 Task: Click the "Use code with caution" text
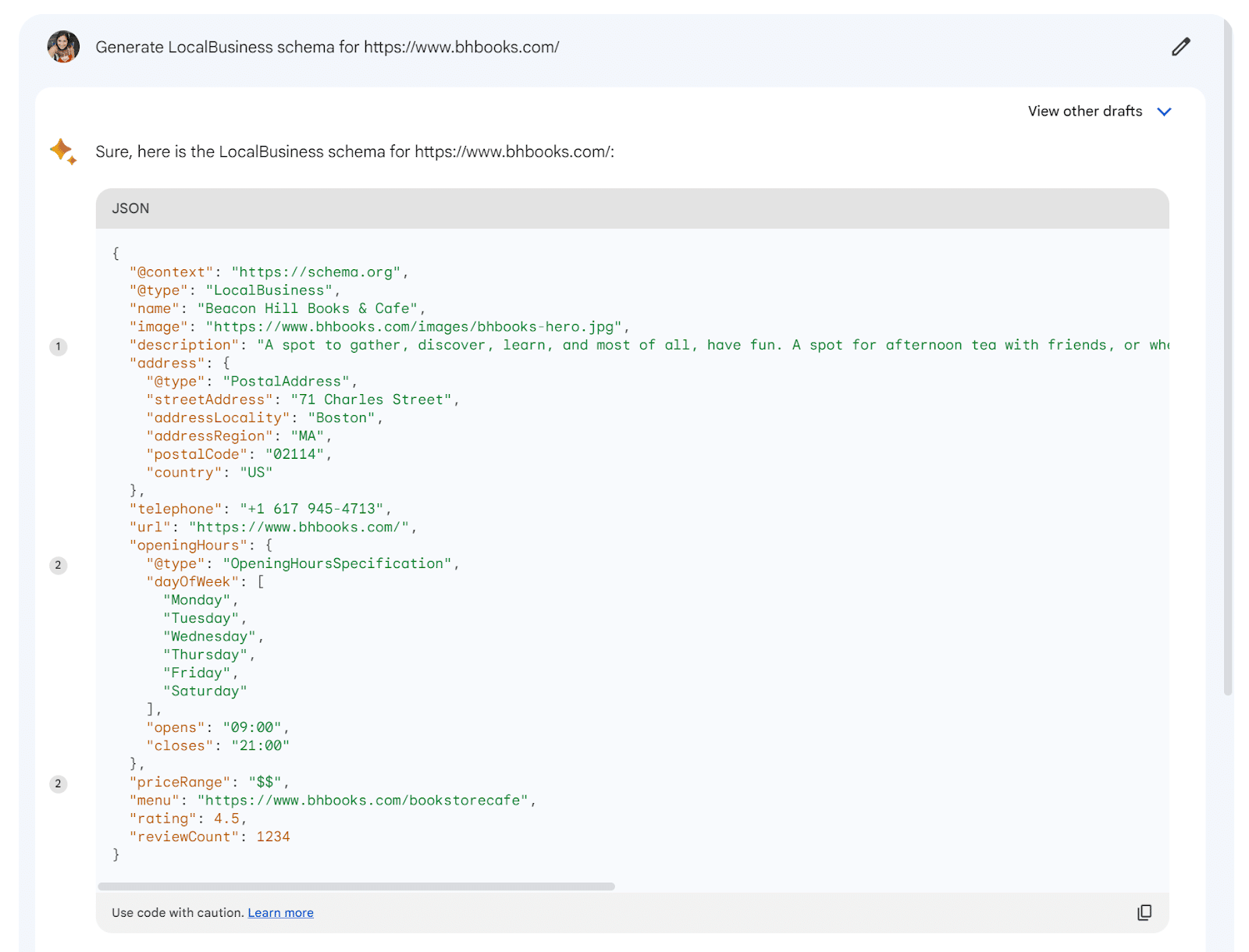click(177, 913)
